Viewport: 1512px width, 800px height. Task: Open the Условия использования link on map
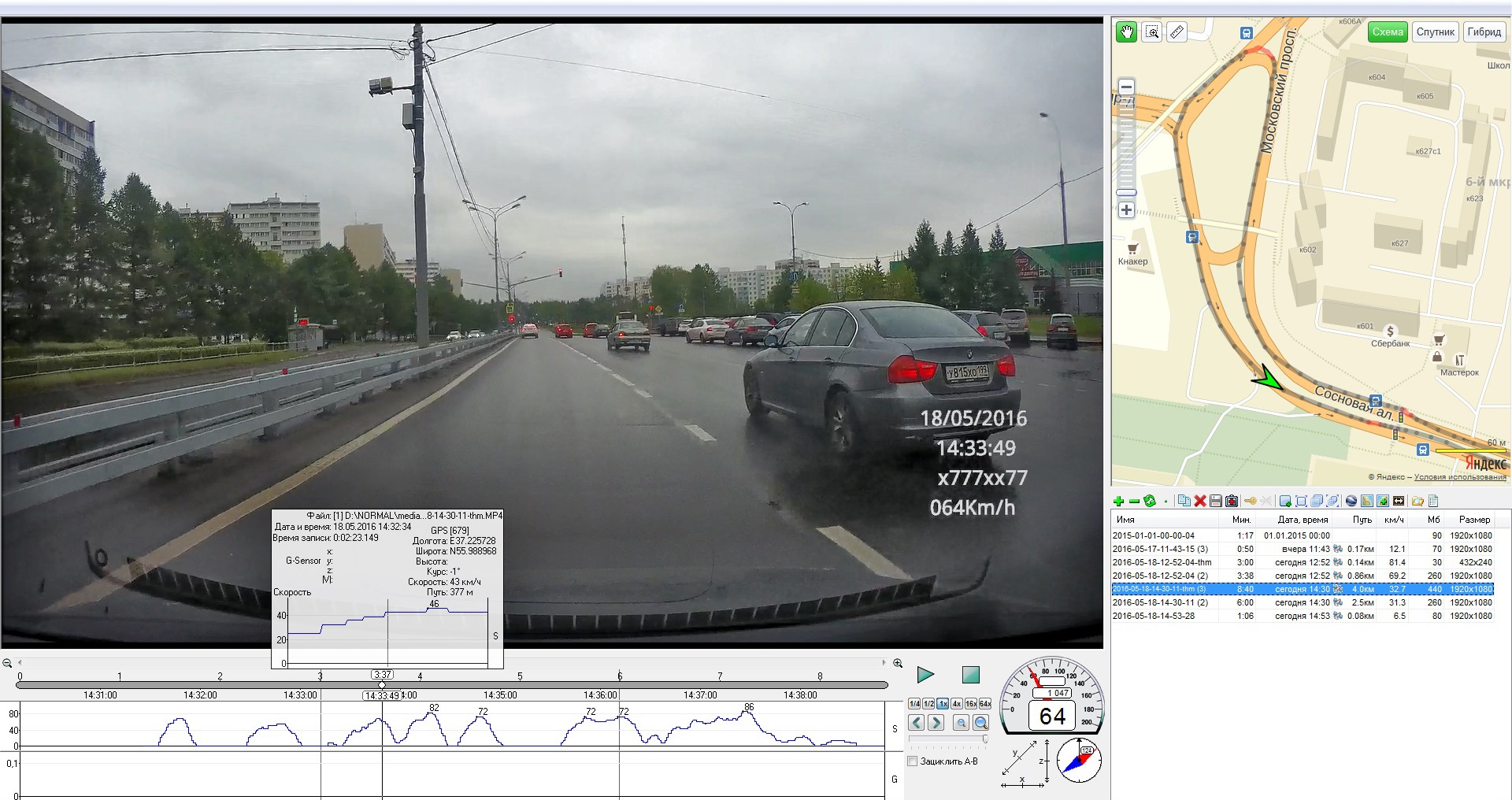pyautogui.click(x=1459, y=477)
